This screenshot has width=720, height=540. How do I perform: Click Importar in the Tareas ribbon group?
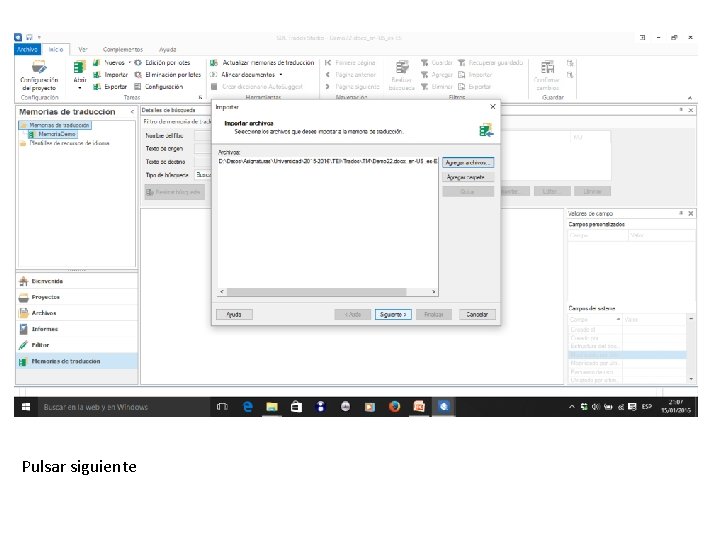(111, 74)
